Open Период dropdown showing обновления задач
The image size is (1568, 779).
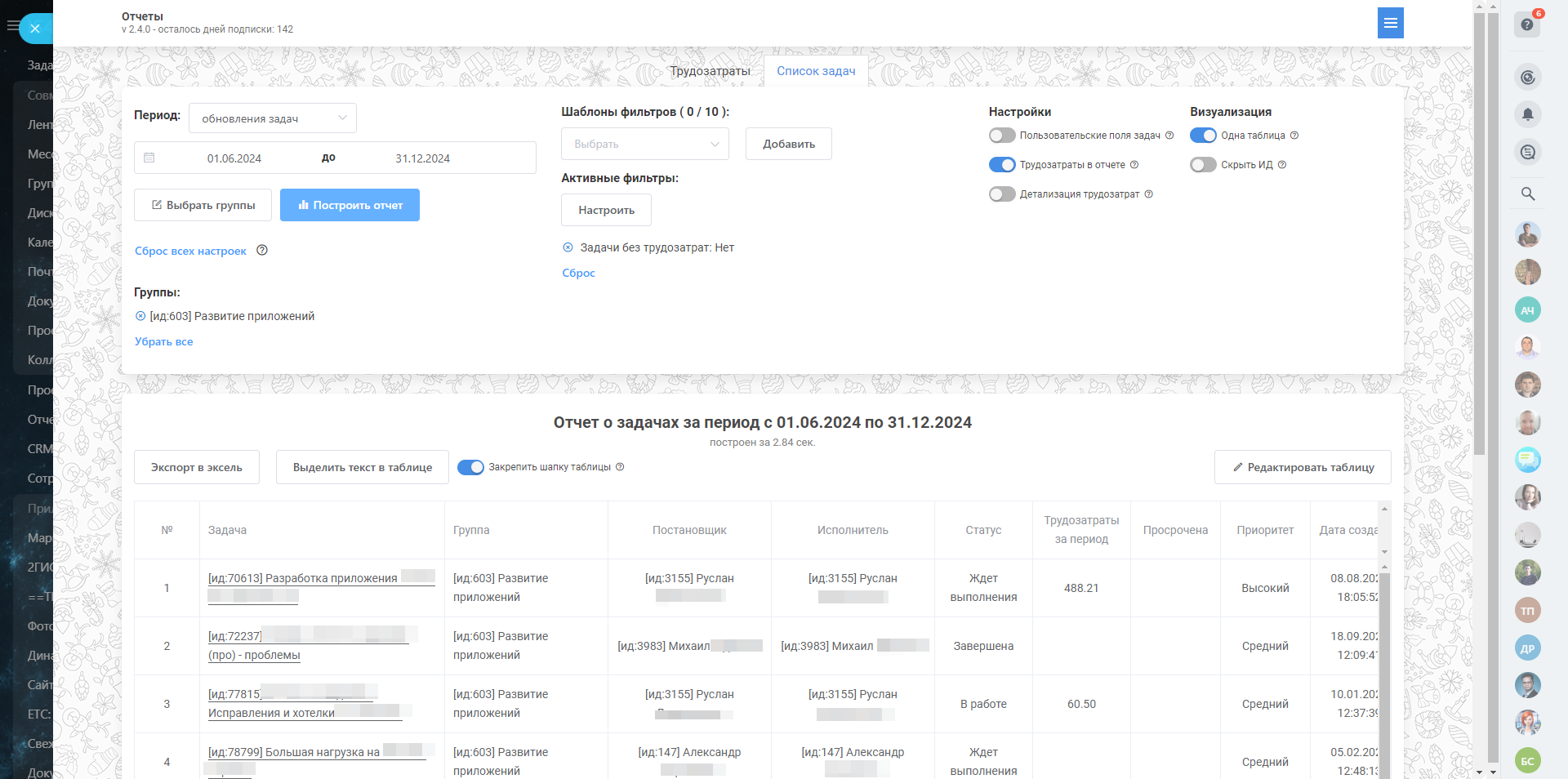coord(273,118)
